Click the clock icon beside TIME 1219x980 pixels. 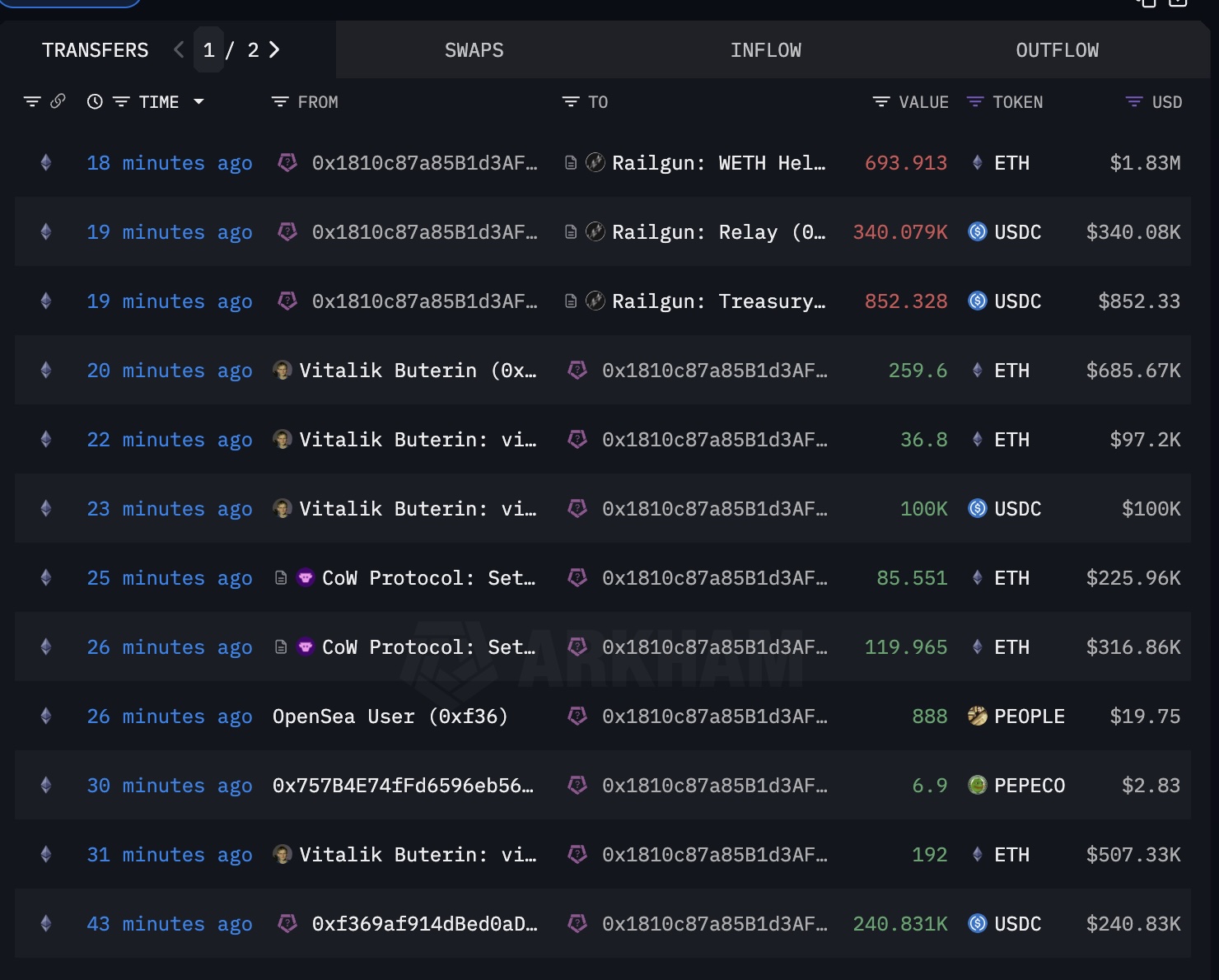pyautogui.click(x=95, y=102)
